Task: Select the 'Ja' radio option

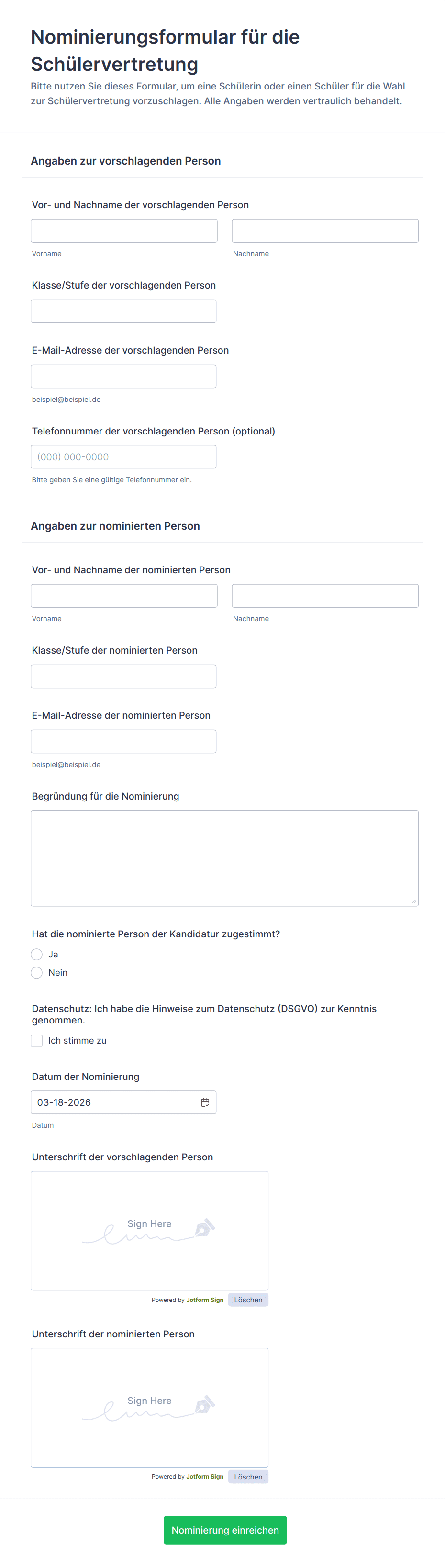Action: (x=37, y=955)
